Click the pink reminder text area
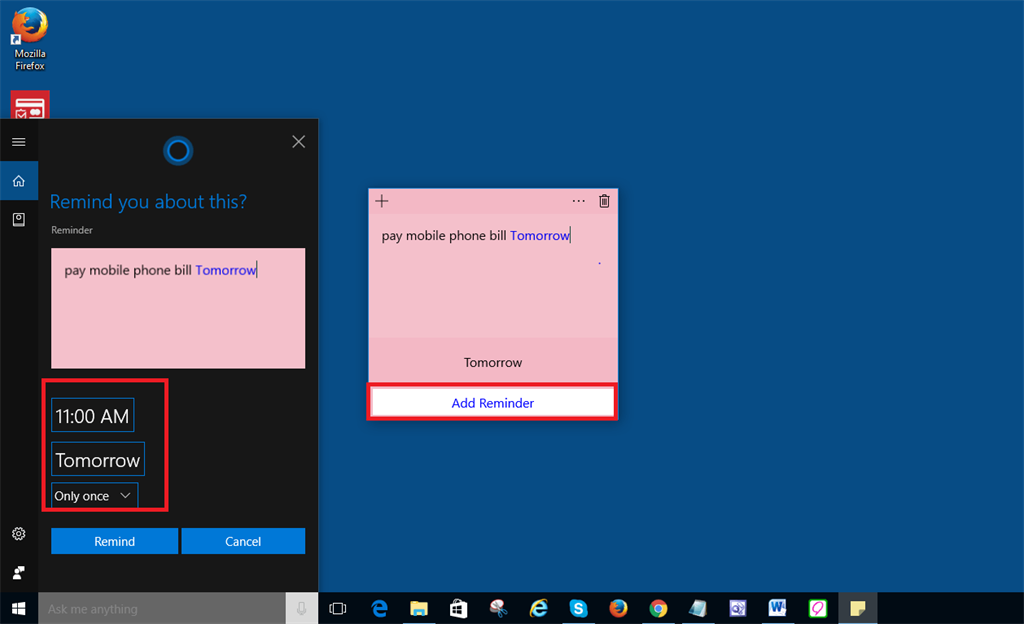Image resolution: width=1024 pixels, height=624 pixels. (178, 308)
